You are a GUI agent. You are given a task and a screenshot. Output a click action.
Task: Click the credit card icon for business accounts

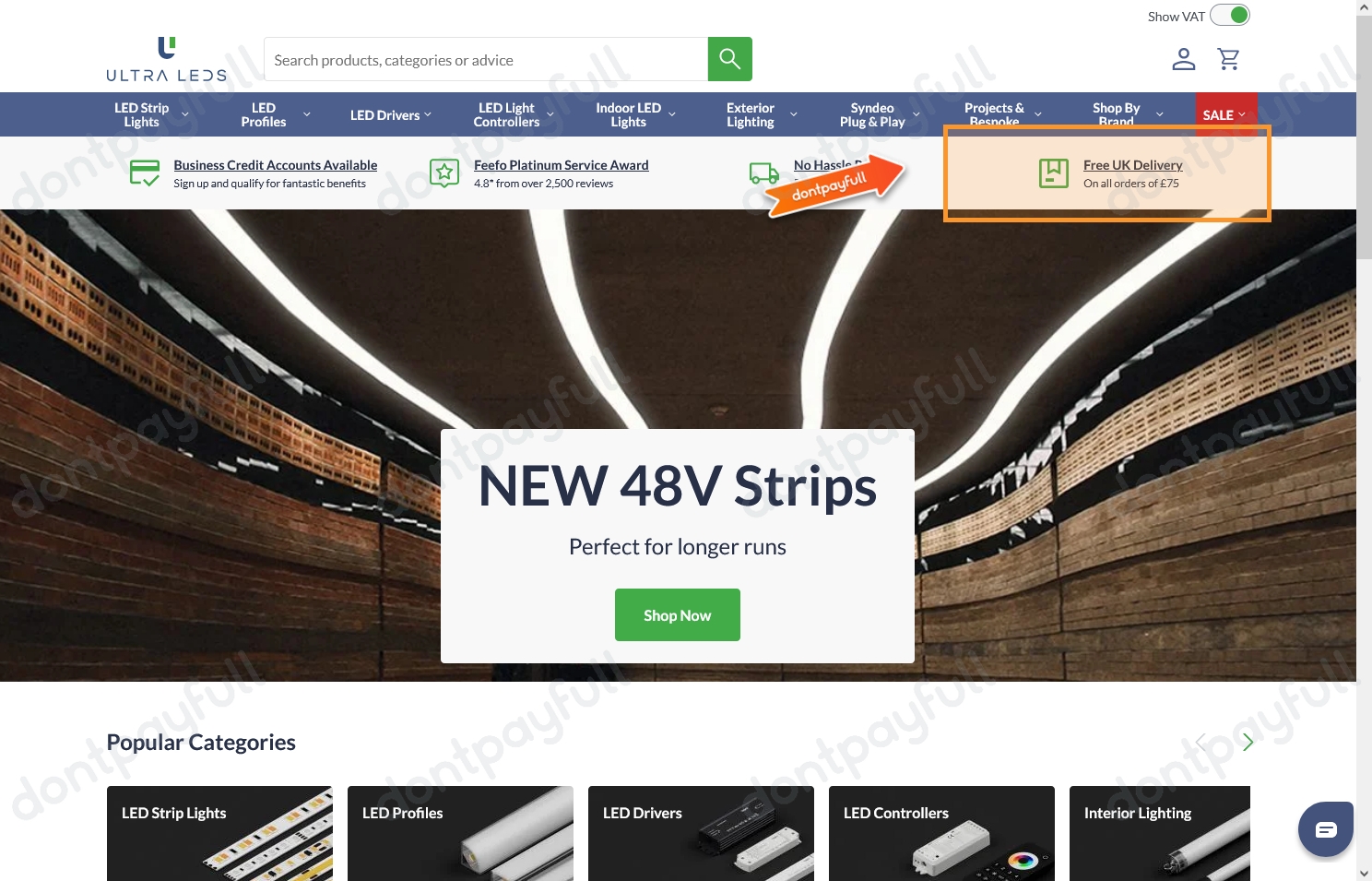145,173
